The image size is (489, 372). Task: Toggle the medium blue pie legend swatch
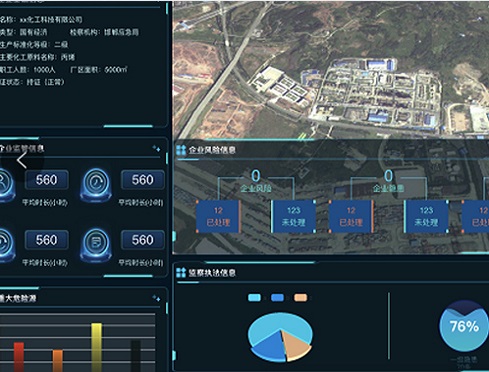[x=277, y=297]
